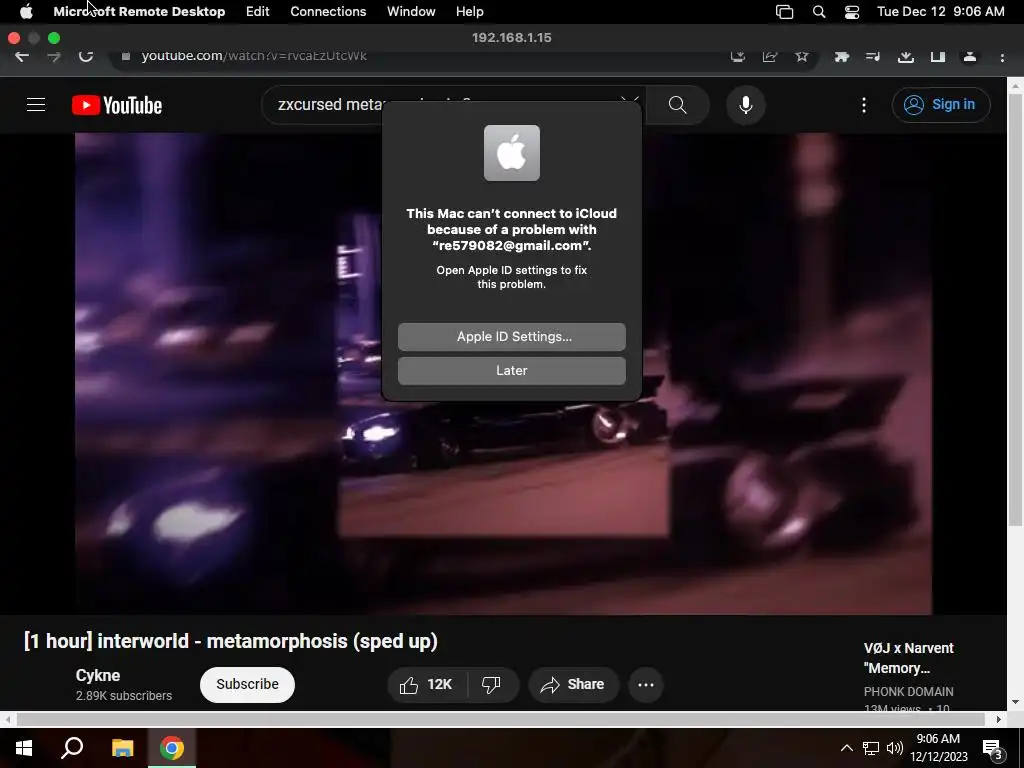Open the macOS Apple menu
The image size is (1024, 768).
26,12
